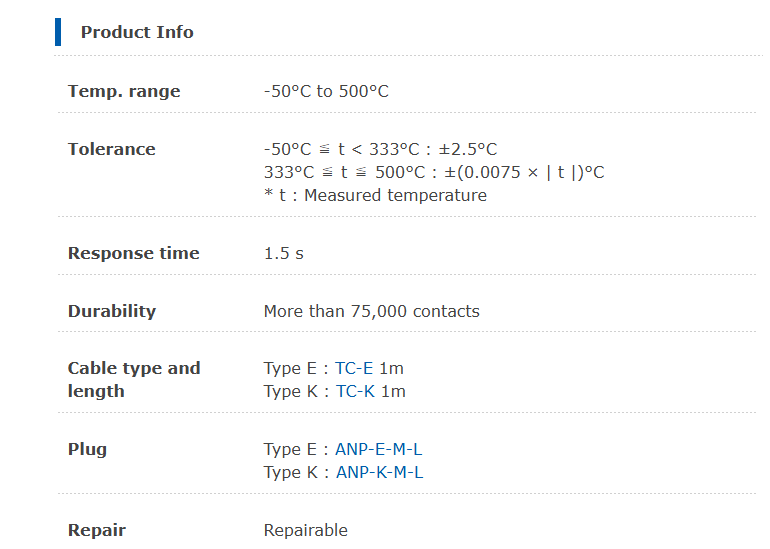
Task: Click the ±2.5°C tolerance line
Action: point(381,149)
